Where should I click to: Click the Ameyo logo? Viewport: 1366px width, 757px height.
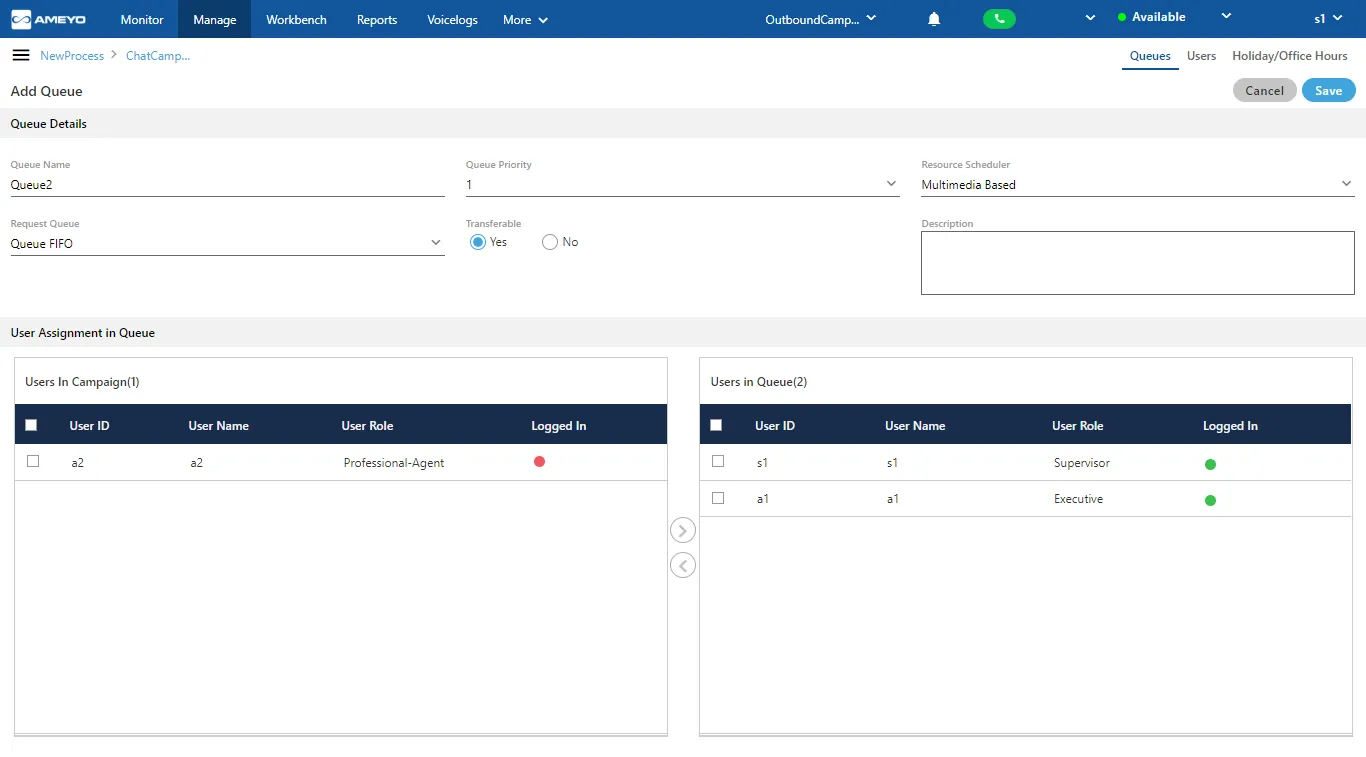[x=49, y=19]
